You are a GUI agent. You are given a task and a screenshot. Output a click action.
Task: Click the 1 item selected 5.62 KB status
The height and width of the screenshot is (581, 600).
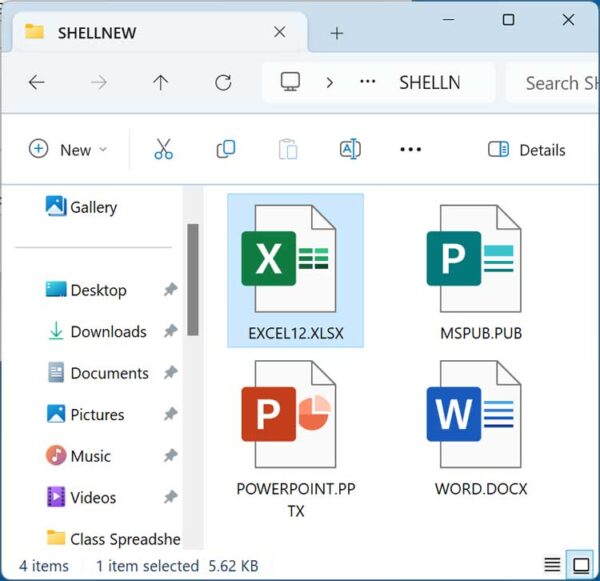(177, 566)
